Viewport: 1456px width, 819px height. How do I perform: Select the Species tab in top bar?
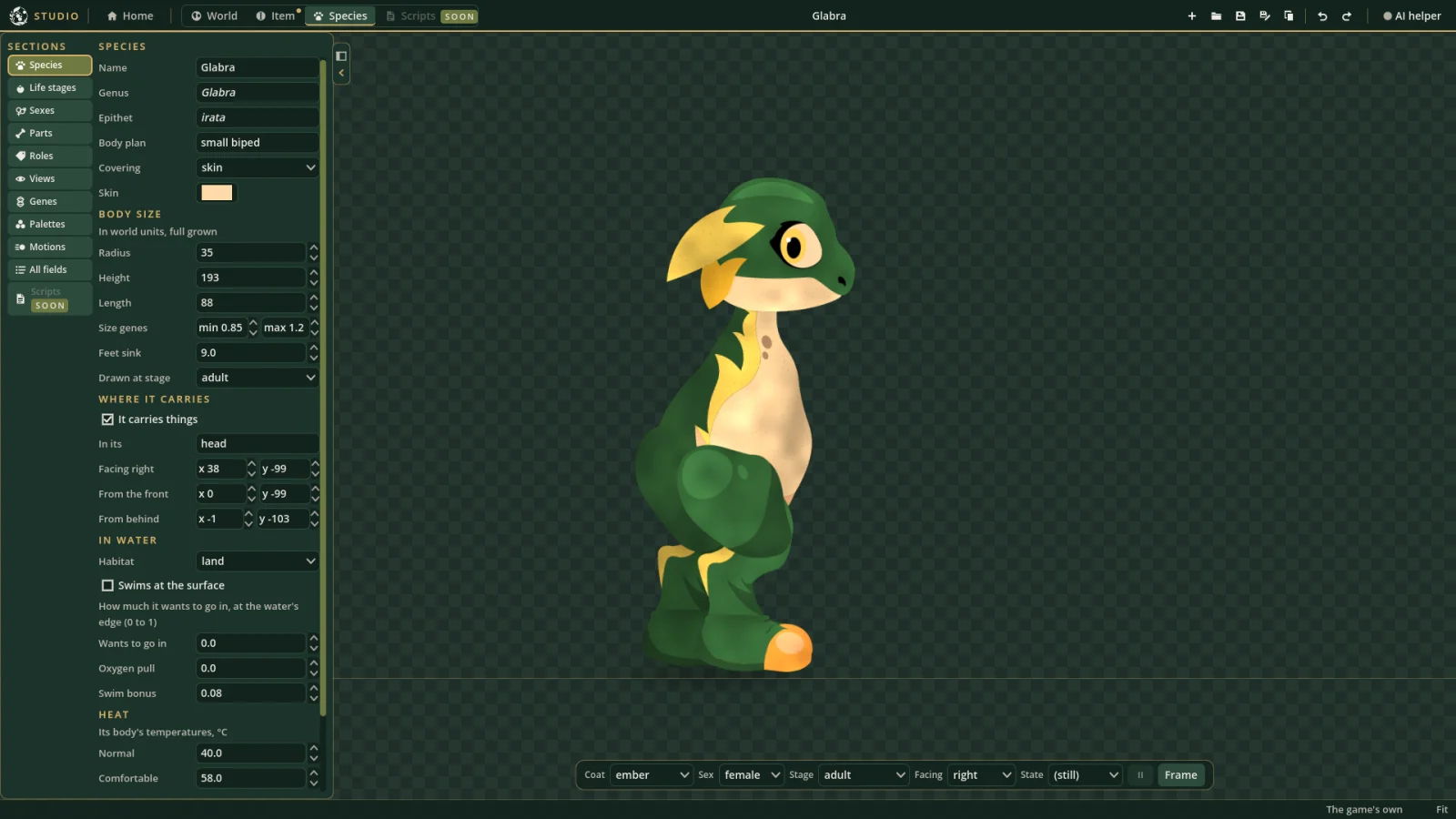coord(340,16)
